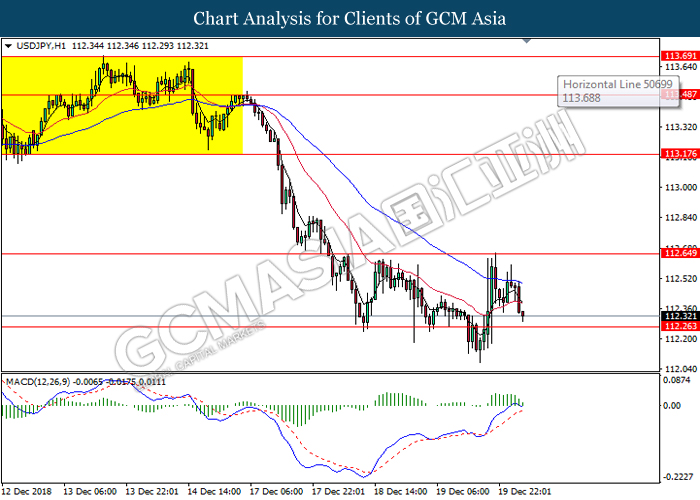Click the chart shift triangle marker
This screenshot has height=500, width=700.
527,41
